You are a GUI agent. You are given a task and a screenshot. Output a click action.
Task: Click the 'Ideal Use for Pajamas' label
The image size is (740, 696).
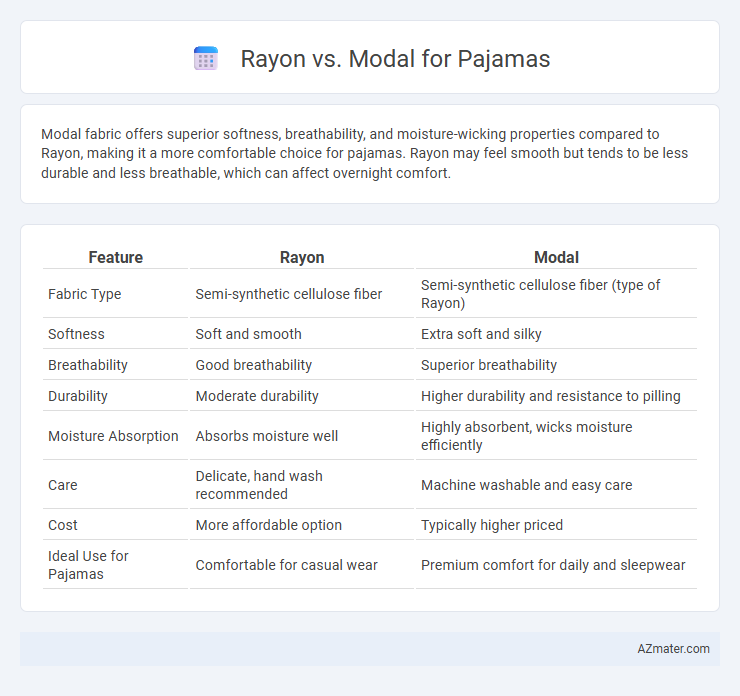(x=88, y=565)
